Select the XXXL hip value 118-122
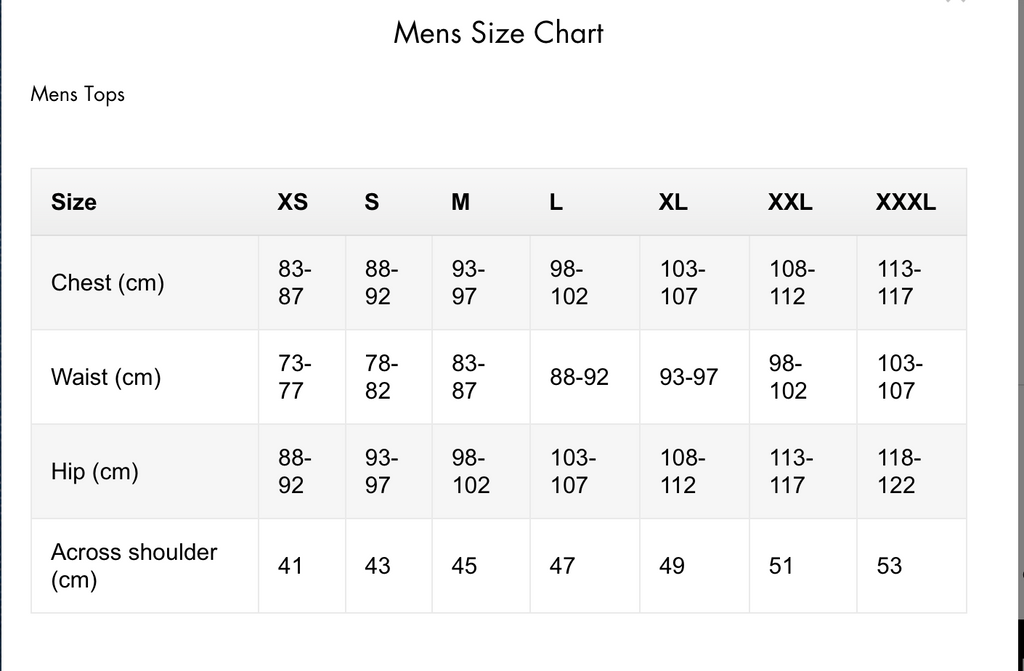Screen dimensions: 1024x671 (x=897, y=472)
